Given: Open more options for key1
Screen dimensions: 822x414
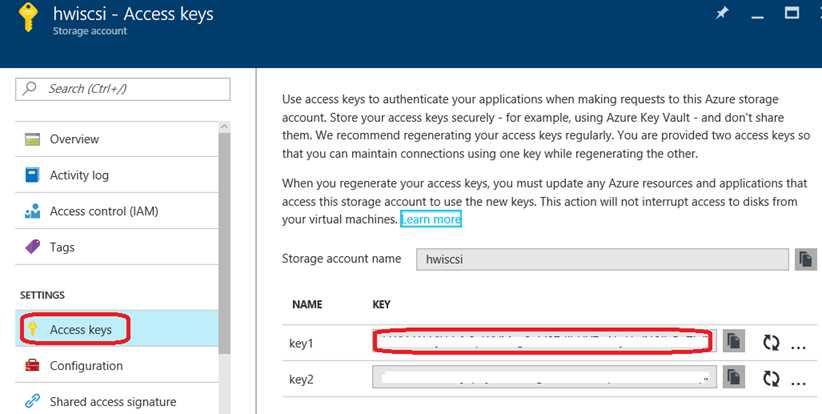Looking at the screenshot, I should coord(798,347).
